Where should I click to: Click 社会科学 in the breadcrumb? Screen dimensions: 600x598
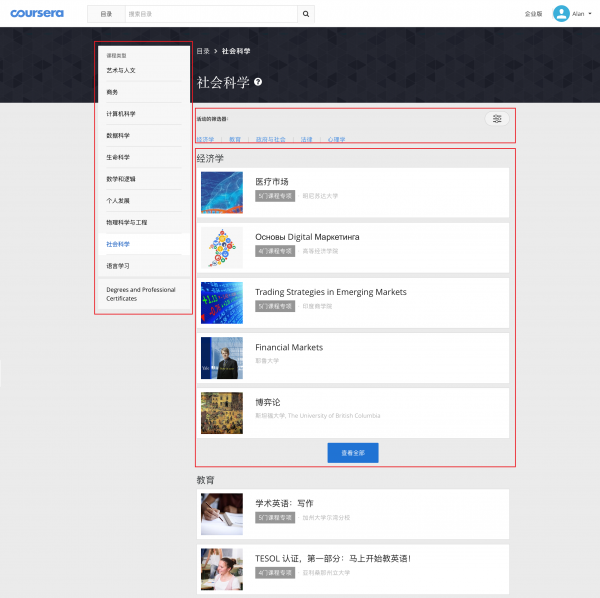tap(236, 51)
